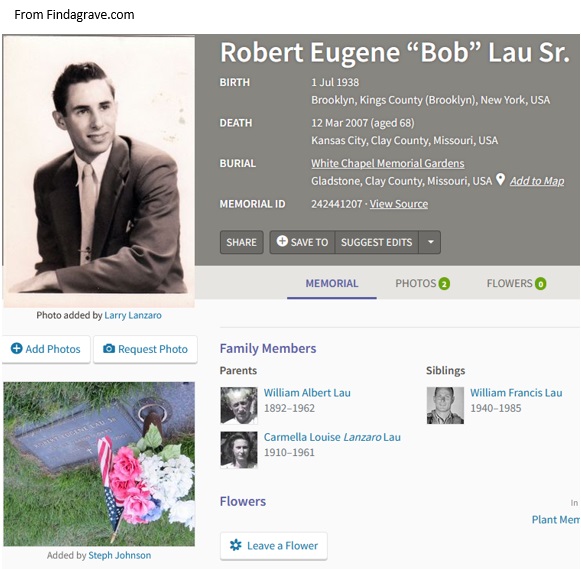Click the birthplace text Brooklyn, Kings County
The image size is (581, 569).
pyautogui.click(x=431, y=100)
